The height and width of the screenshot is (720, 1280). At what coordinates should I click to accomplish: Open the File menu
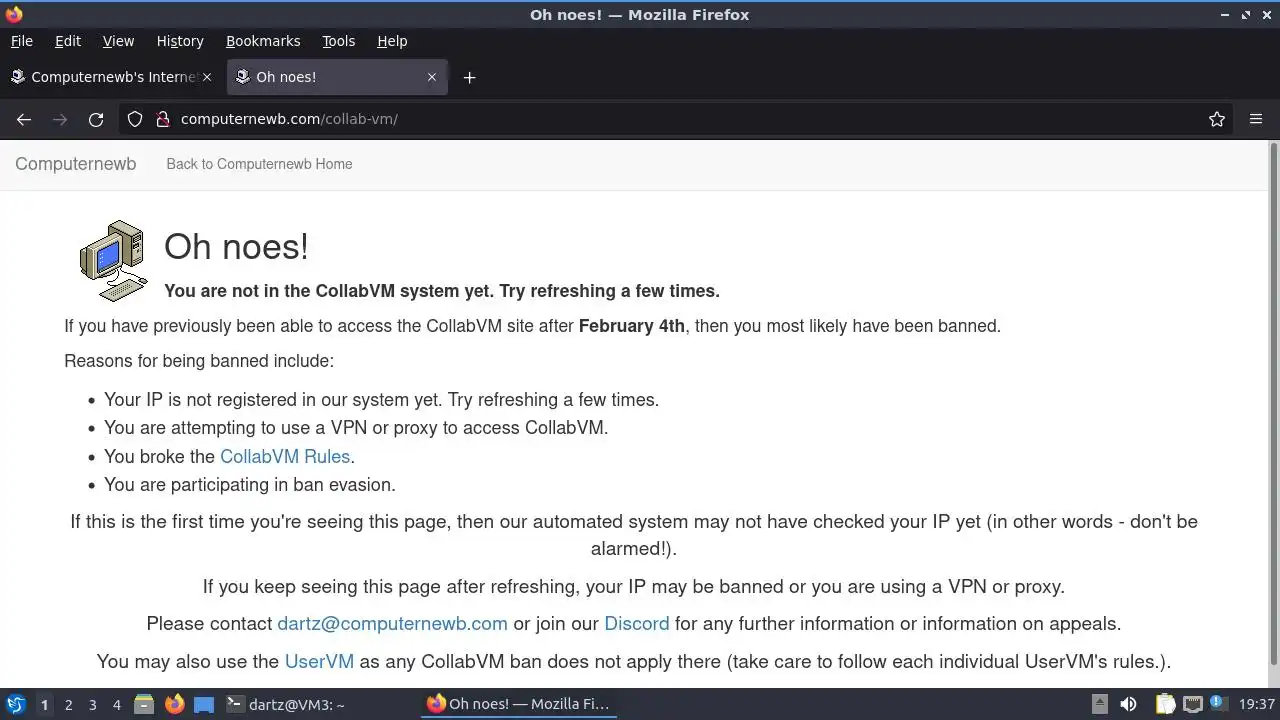click(x=21, y=41)
